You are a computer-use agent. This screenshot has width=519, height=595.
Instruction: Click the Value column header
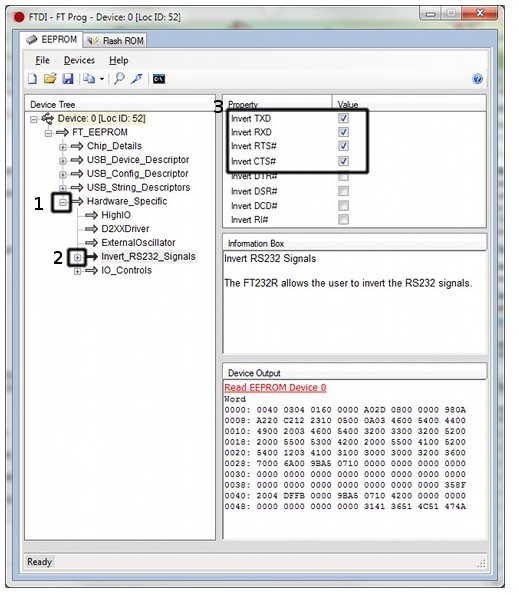click(x=409, y=104)
